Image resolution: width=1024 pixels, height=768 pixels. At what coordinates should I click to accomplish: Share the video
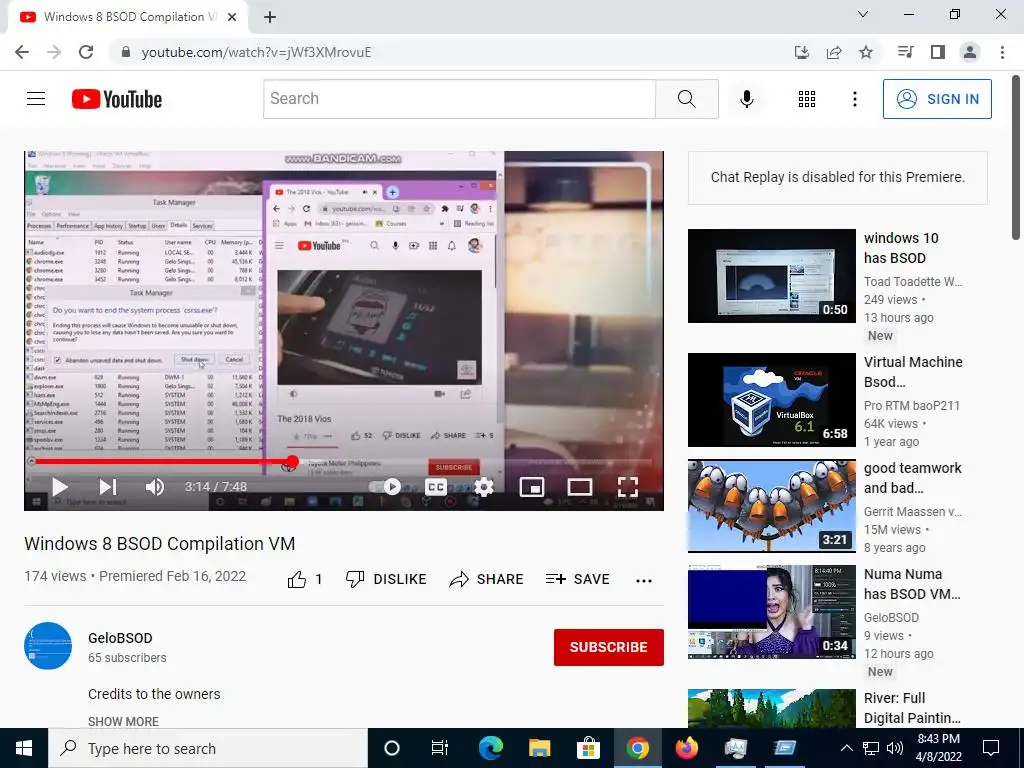coord(487,579)
